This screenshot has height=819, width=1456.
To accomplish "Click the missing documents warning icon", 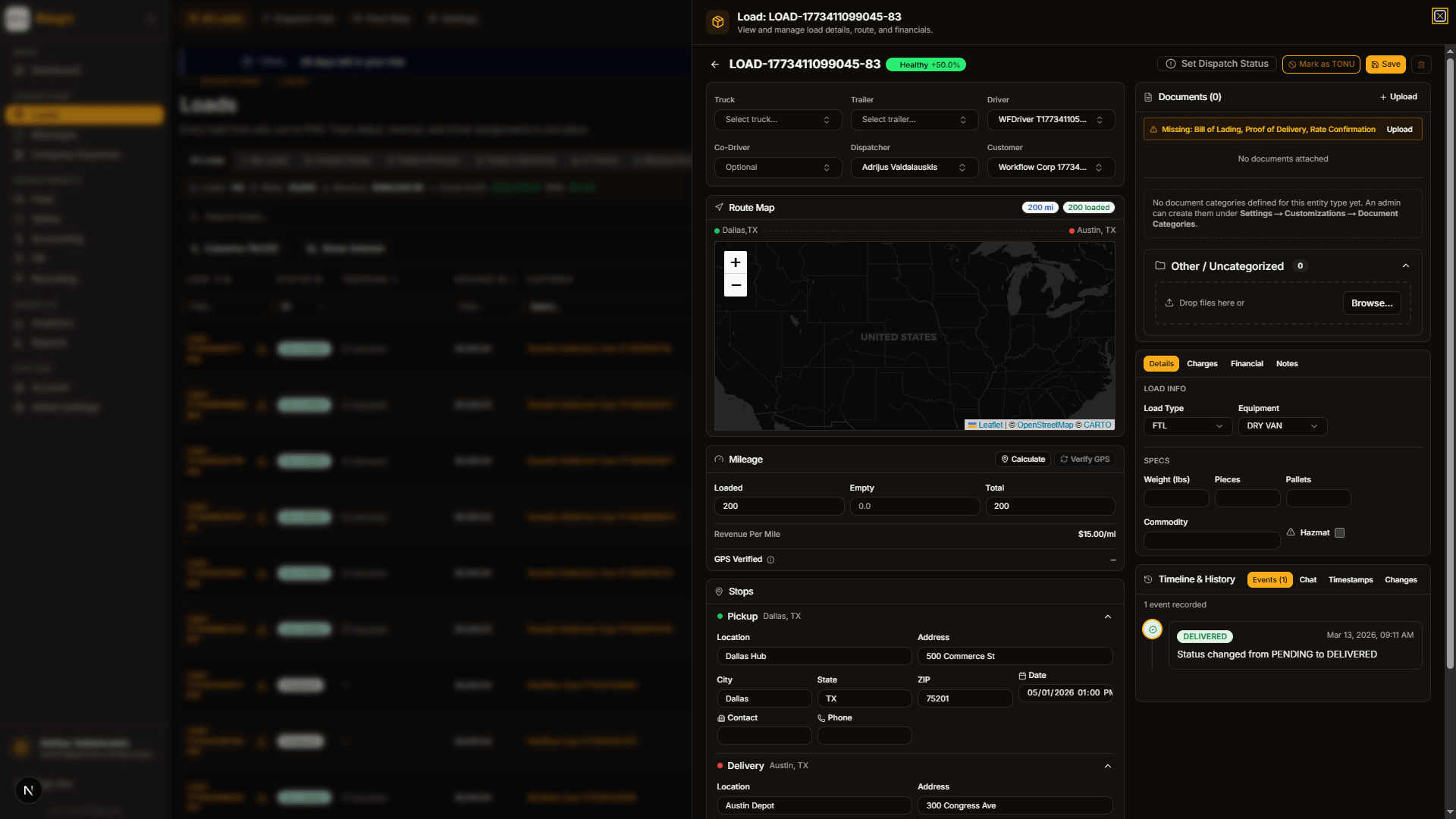I will click(x=1153, y=130).
